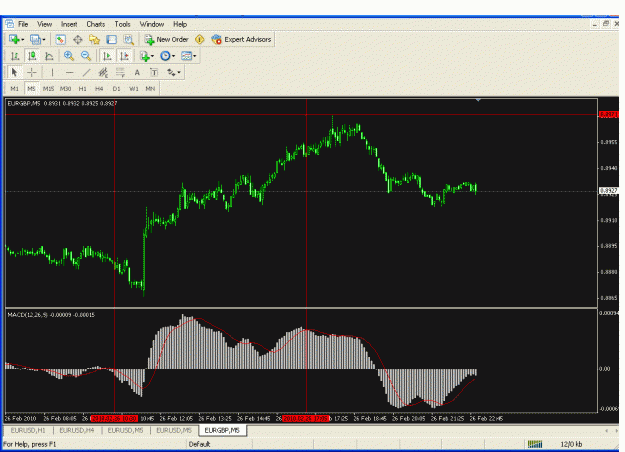
Task: Switch chart to Bar Chart type
Action: pos(15,56)
